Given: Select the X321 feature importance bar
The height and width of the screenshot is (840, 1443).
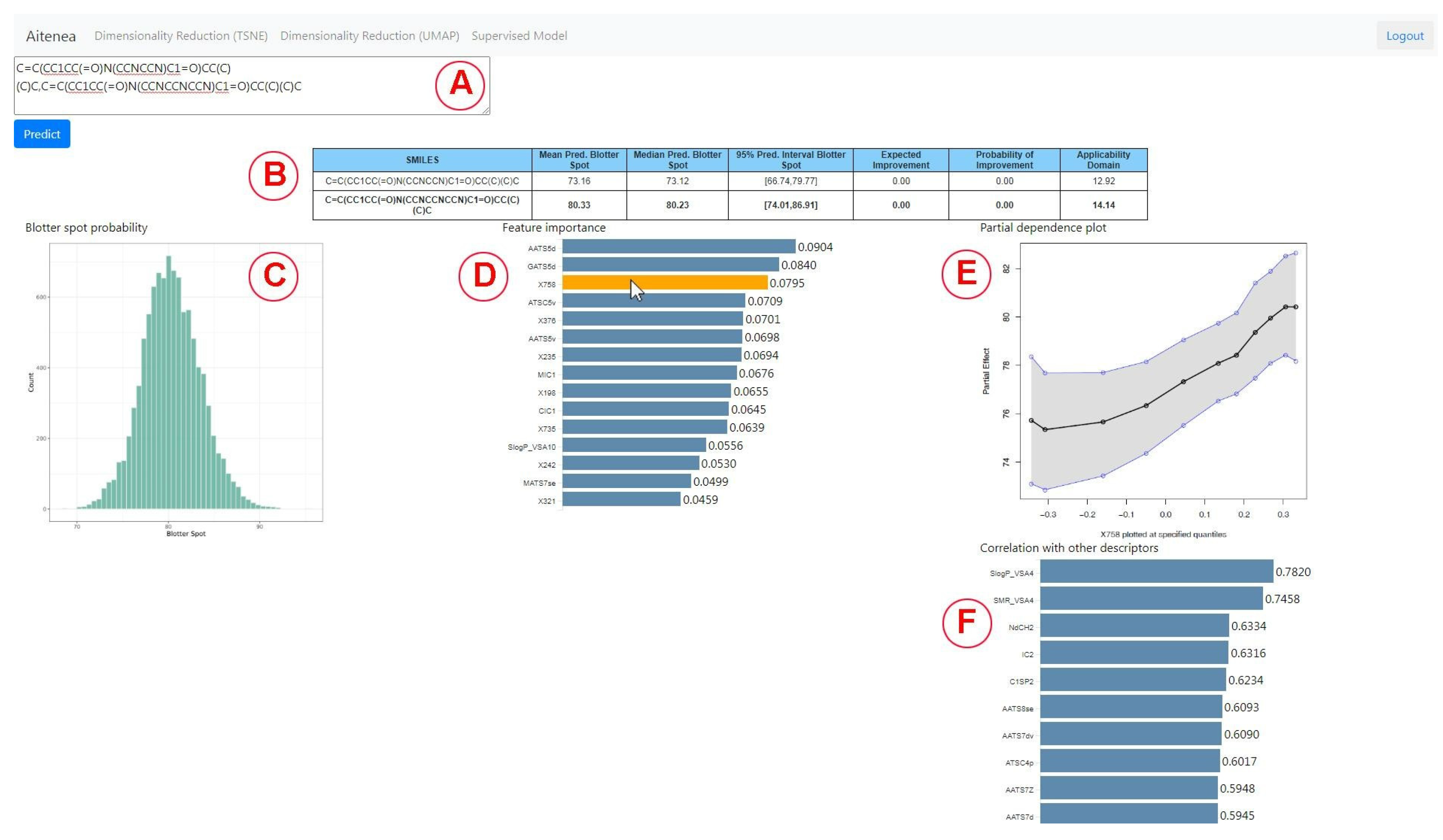Looking at the screenshot, I should [x=621, y=500].
